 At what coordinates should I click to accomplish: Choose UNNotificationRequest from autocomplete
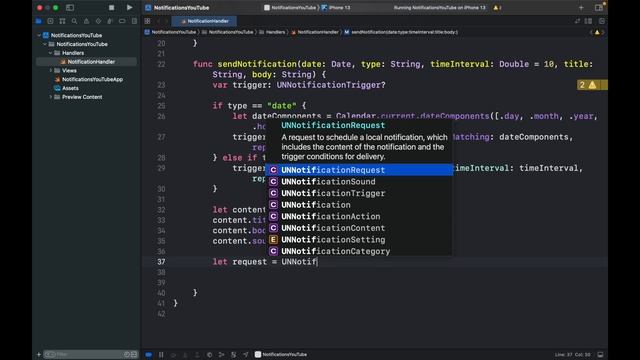click(x=360, y=170)
